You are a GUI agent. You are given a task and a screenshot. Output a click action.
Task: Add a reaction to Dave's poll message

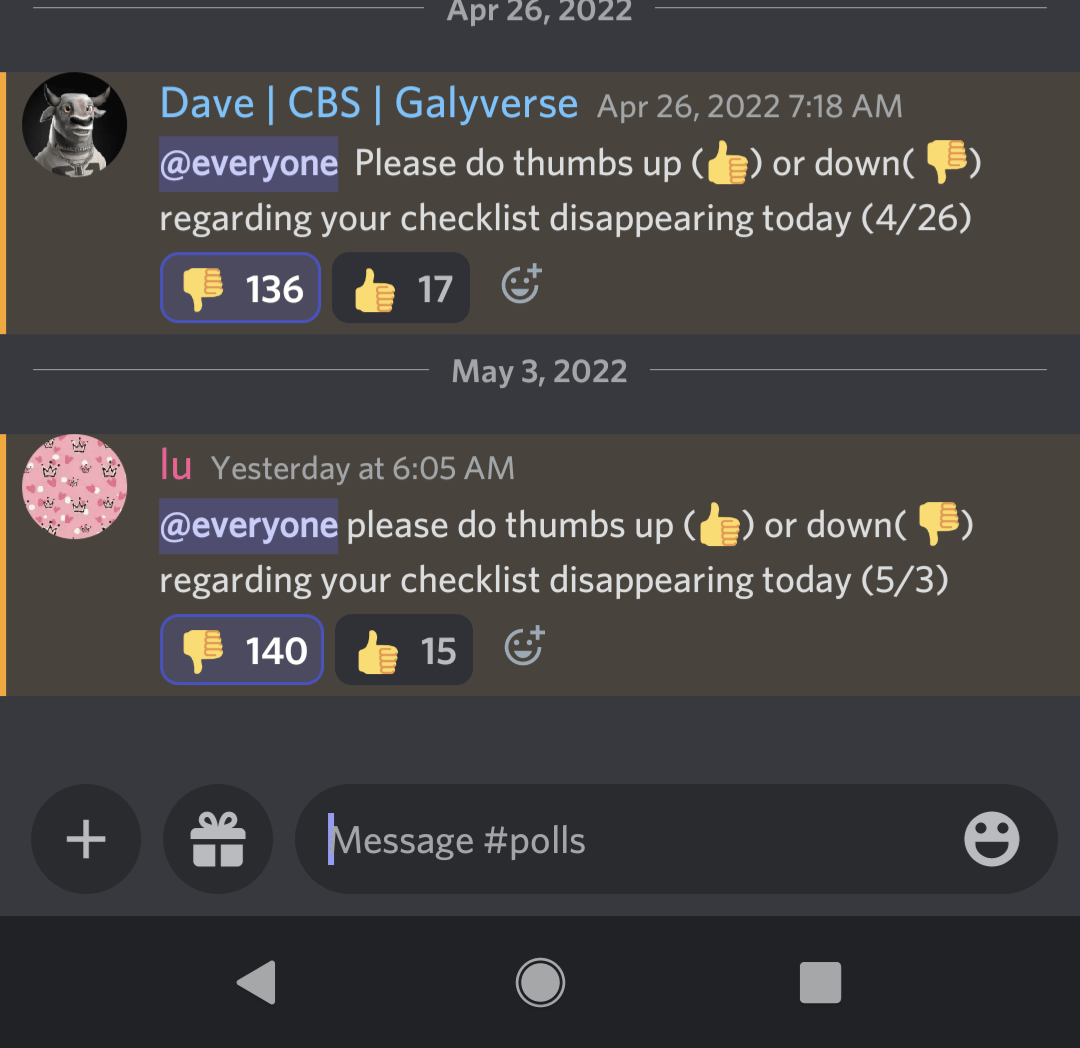click(x=521, y=284)
